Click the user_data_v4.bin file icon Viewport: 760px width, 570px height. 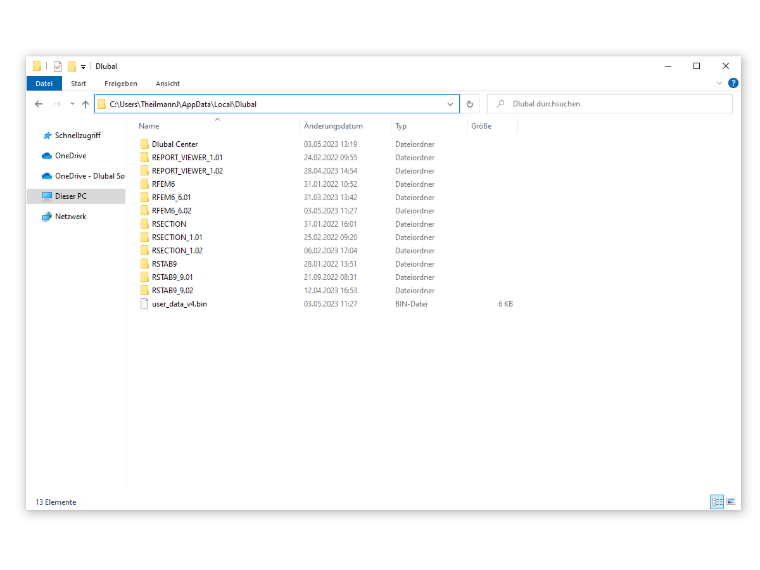click(144, 304)
